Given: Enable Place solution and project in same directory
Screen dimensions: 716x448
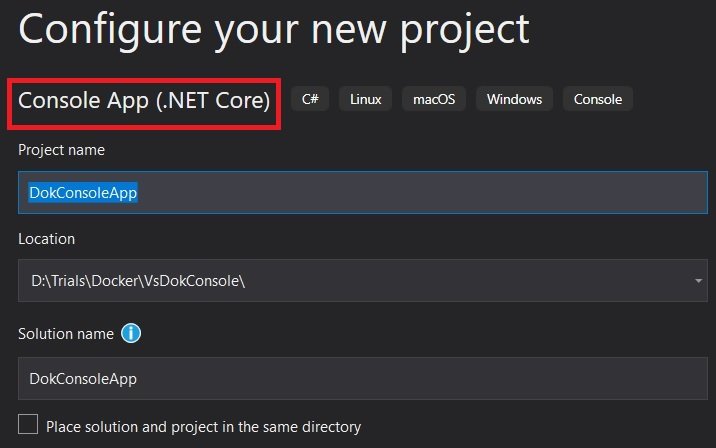Looking at the screenshot, I should [28, 425].
